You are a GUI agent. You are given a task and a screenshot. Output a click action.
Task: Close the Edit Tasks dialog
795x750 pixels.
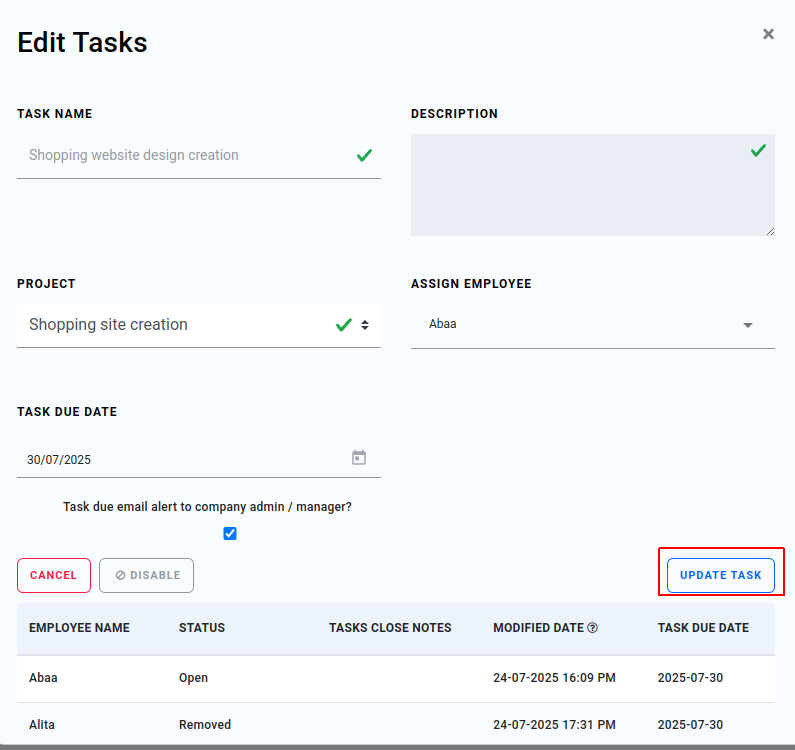(x=768, y=34)
